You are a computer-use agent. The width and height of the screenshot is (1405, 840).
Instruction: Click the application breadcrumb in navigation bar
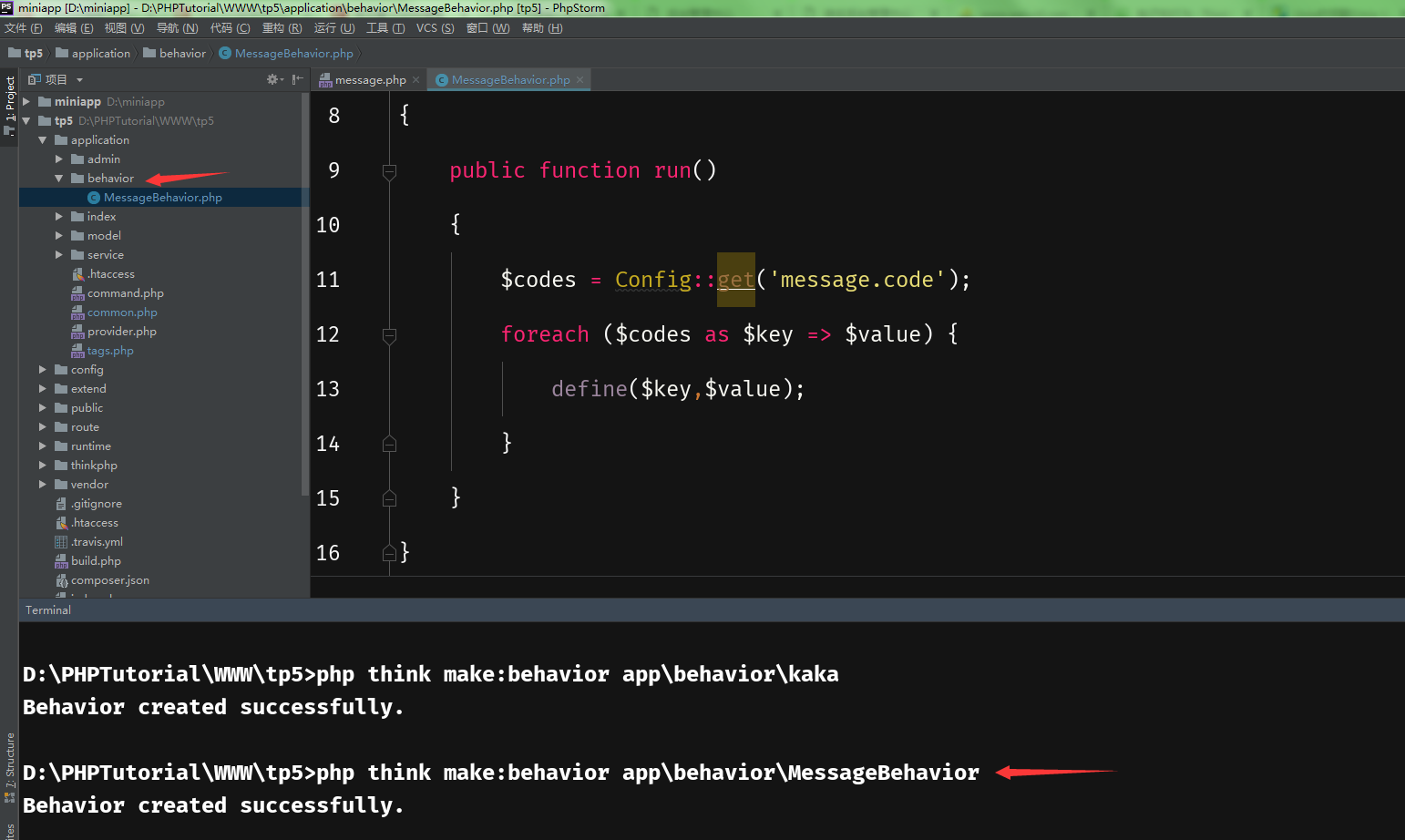pyautogui.click(x=93, y=53)
